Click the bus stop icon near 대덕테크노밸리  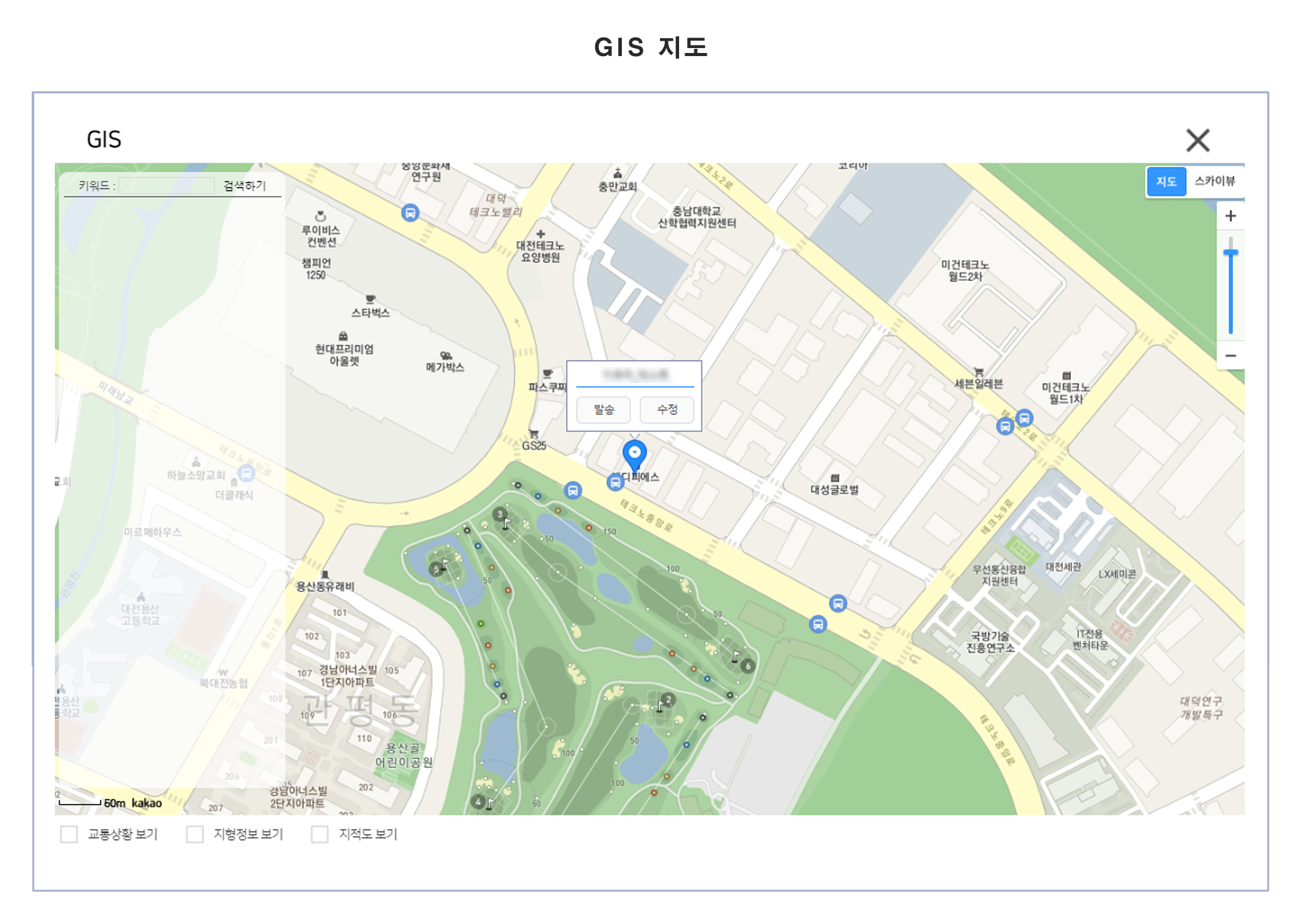410,213
